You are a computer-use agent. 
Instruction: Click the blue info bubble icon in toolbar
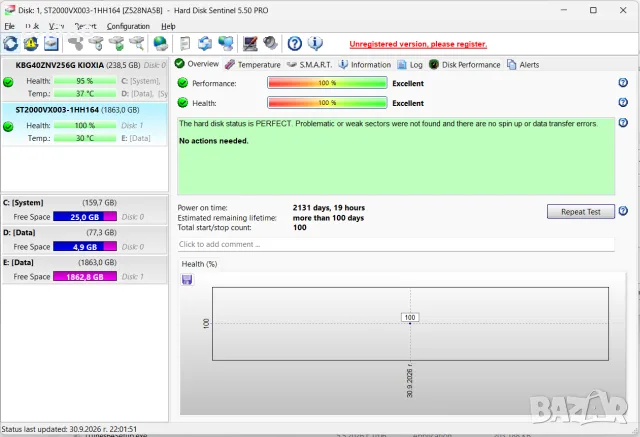[x=315, y=43]
